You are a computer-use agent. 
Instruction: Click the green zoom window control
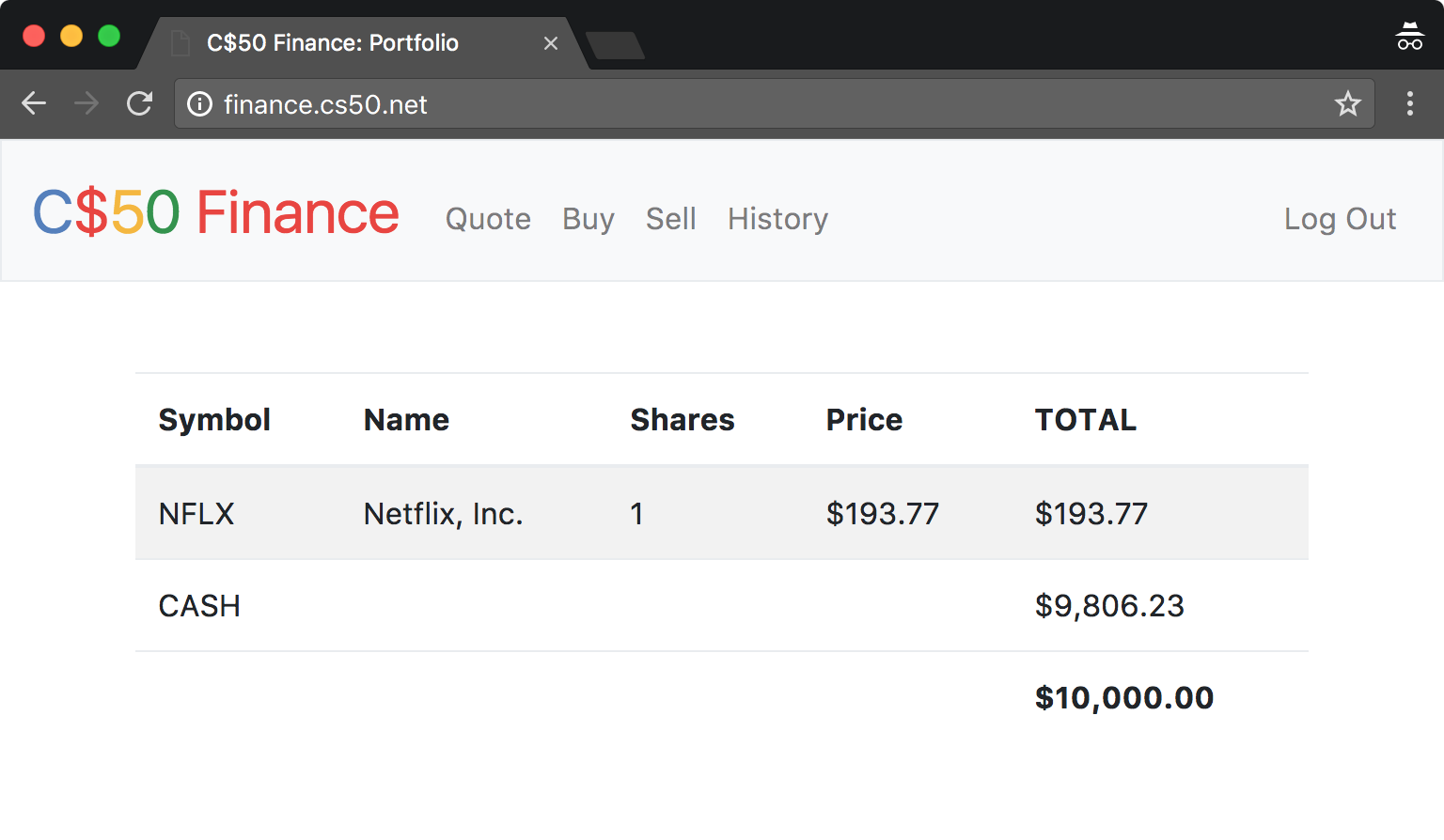coord(110,34)
